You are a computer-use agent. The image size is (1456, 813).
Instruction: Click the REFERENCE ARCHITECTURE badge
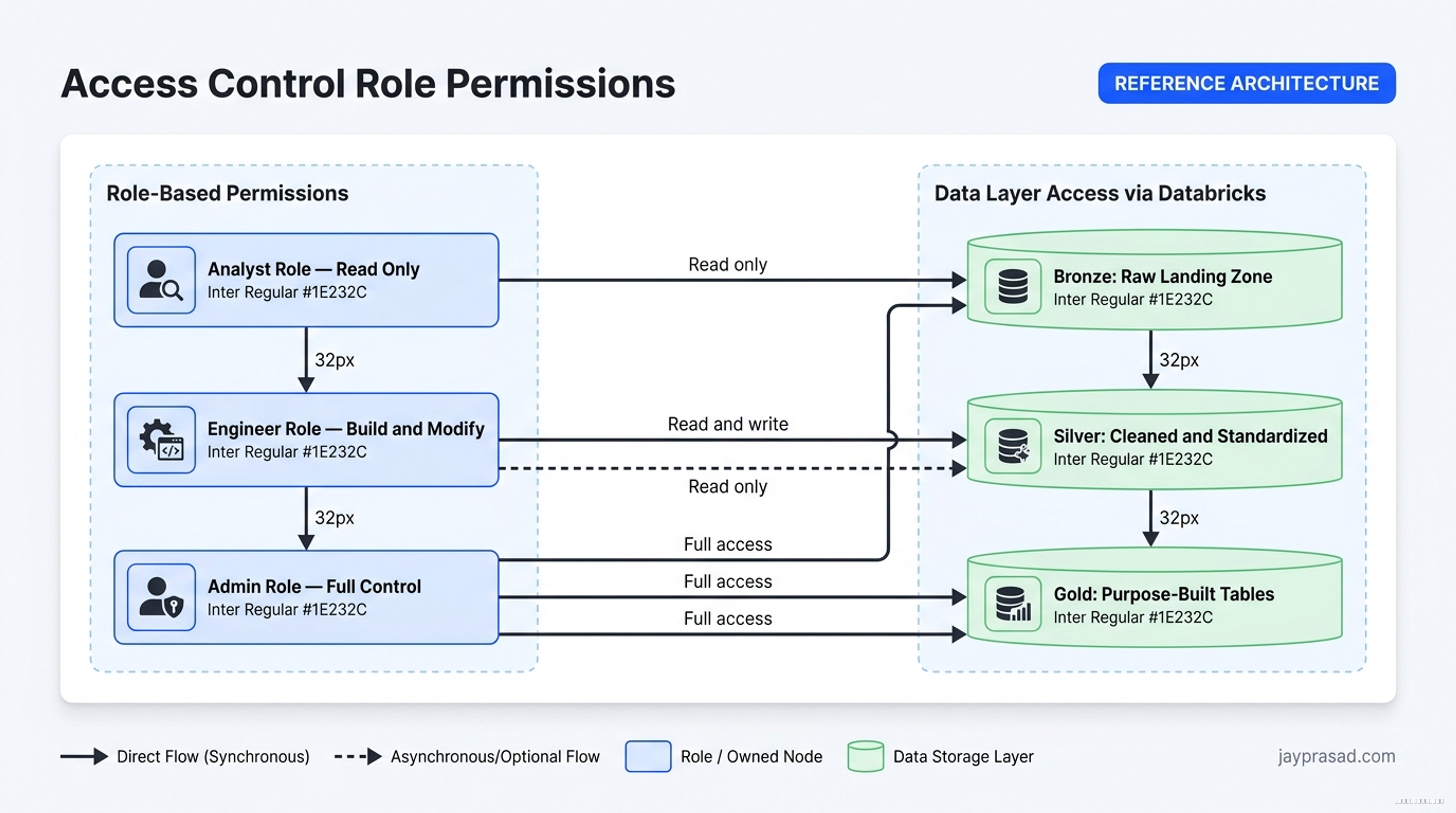[1247, 83]
